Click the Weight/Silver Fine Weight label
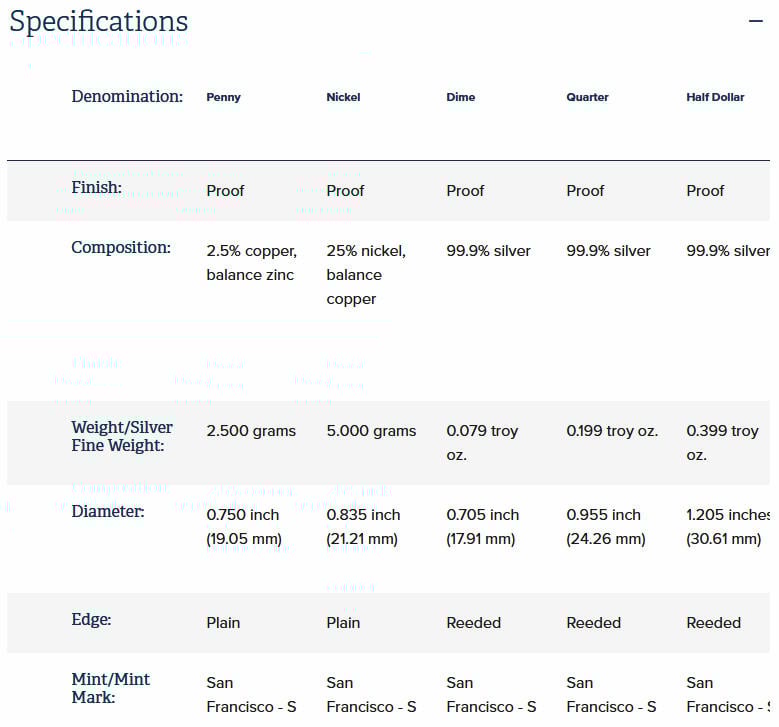Viewport: 779px width, 727px height. click(x=122, y=436)
